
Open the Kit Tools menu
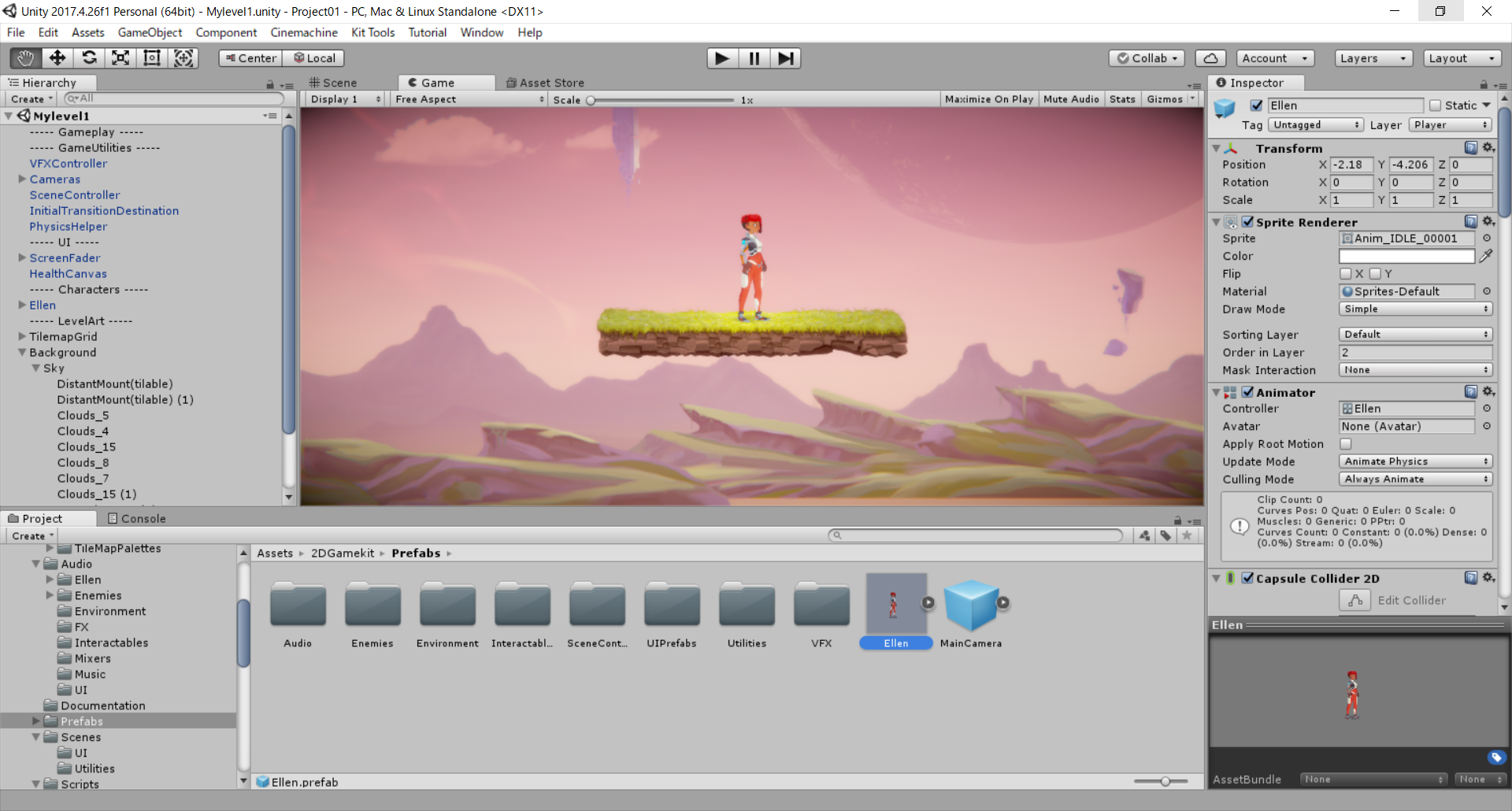point(373,32)
